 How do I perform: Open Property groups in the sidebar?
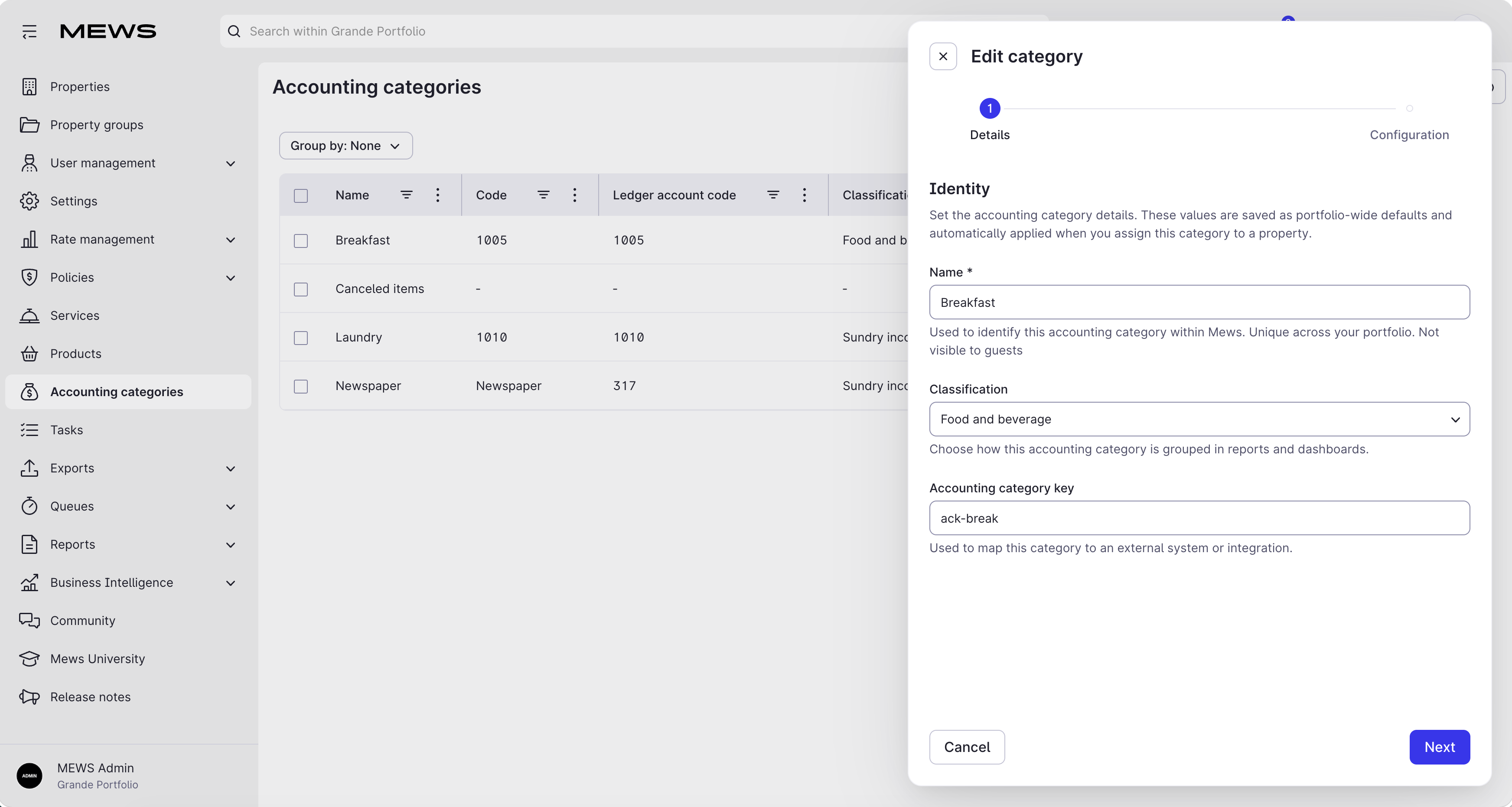coord(128,125)
